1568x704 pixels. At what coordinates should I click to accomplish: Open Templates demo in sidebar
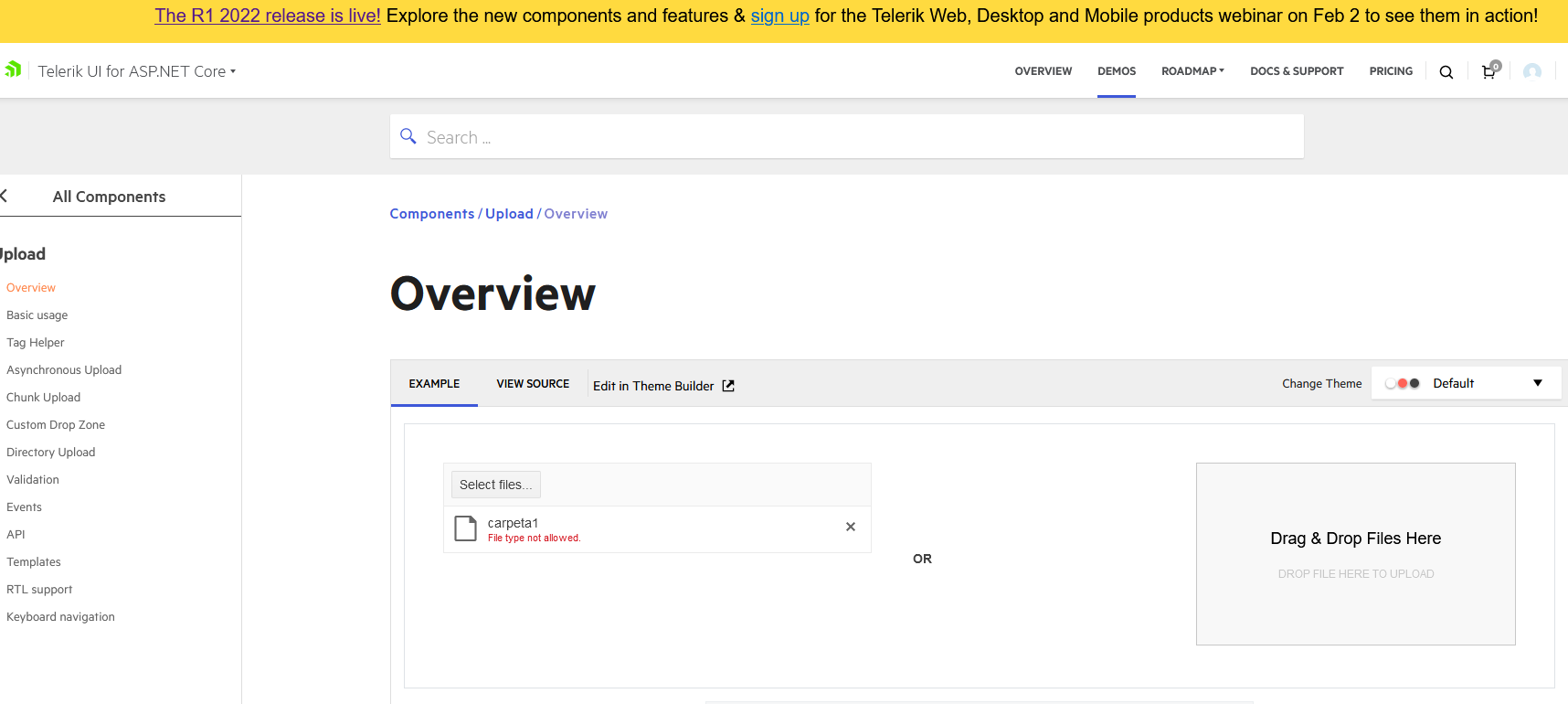pos(34,562)
